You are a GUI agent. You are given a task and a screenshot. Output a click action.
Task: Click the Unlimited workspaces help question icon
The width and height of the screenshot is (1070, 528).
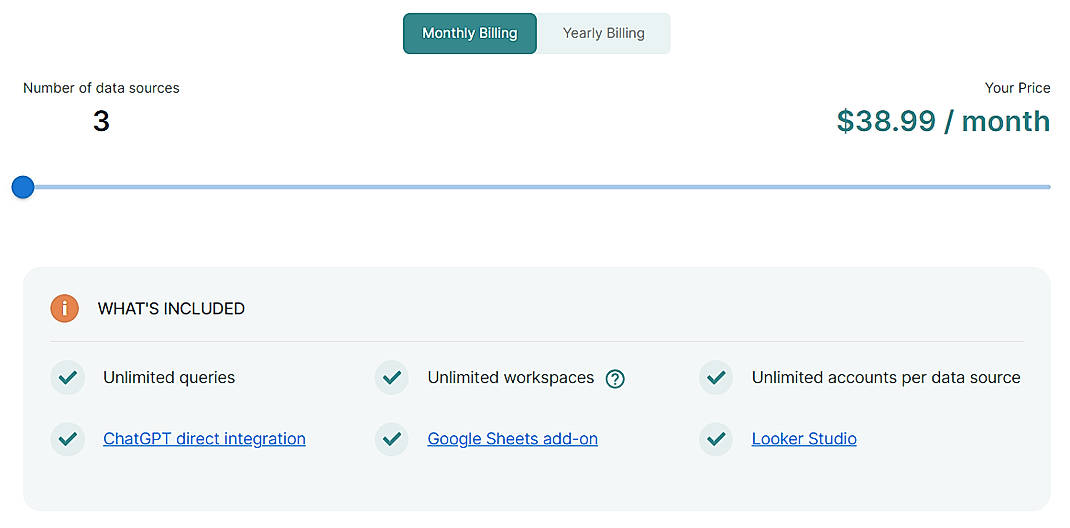click(616, 379)
